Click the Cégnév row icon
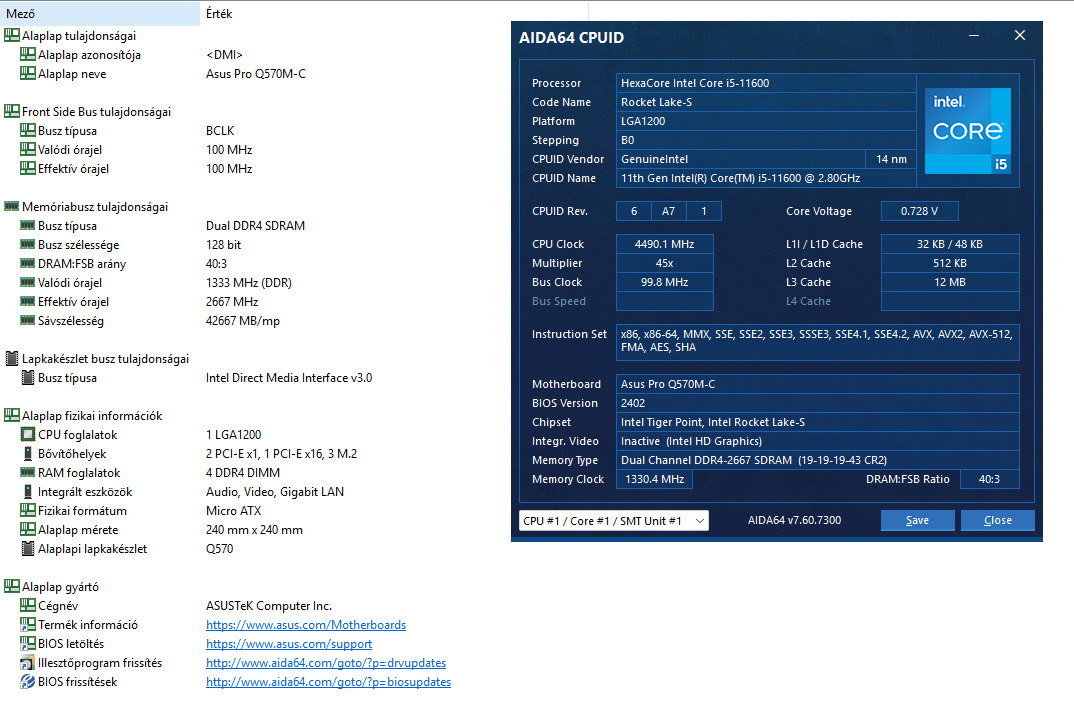Viewport: 1074px width, 708px height. click(x=28, y=605)
